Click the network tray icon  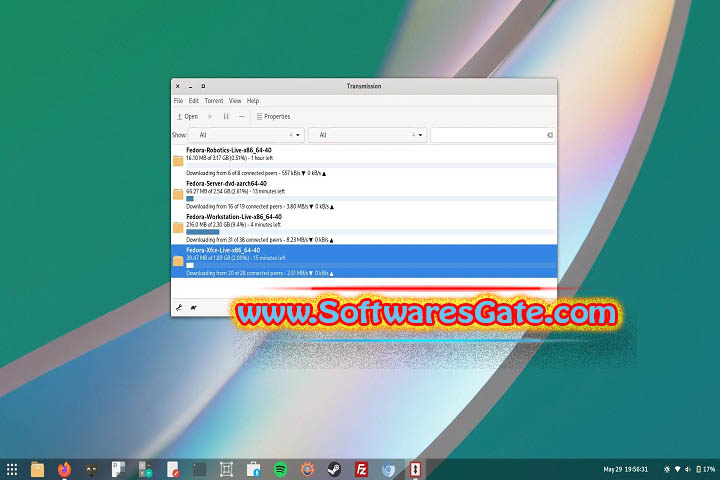tap(677, 469)
